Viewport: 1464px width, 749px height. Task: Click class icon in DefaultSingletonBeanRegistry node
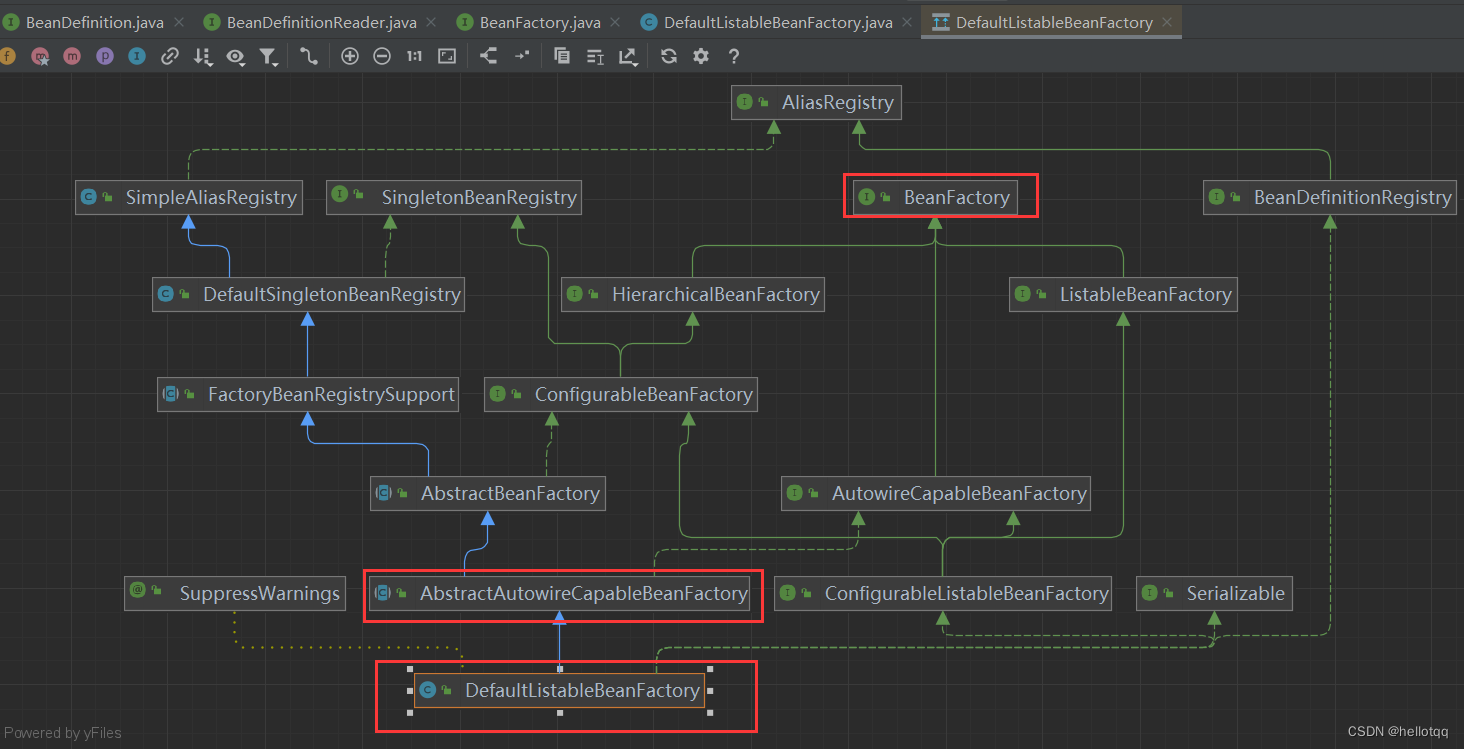pos(166,294)
